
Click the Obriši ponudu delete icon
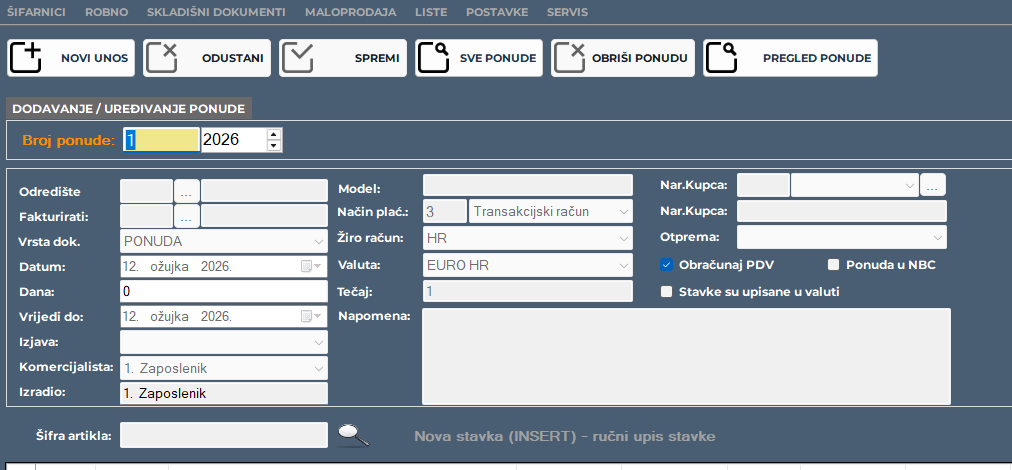coord(569,58)
